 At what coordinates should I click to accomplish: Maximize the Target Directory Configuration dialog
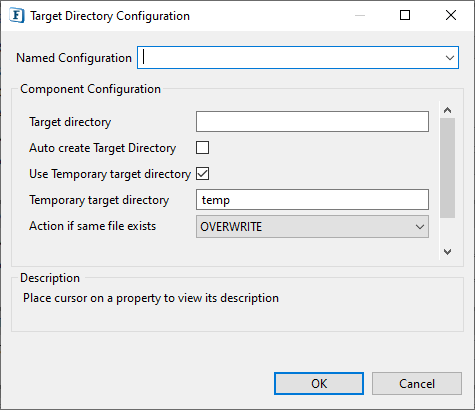[x=405, y=15]
